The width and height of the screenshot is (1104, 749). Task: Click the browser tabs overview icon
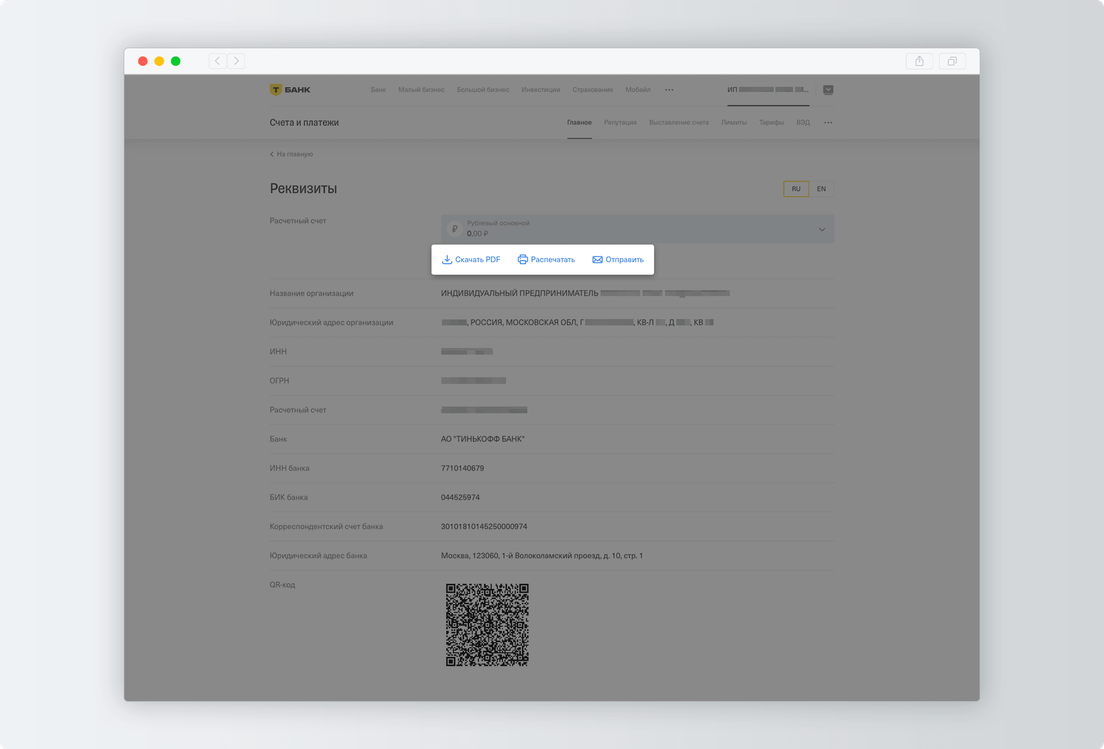[952, 61]
